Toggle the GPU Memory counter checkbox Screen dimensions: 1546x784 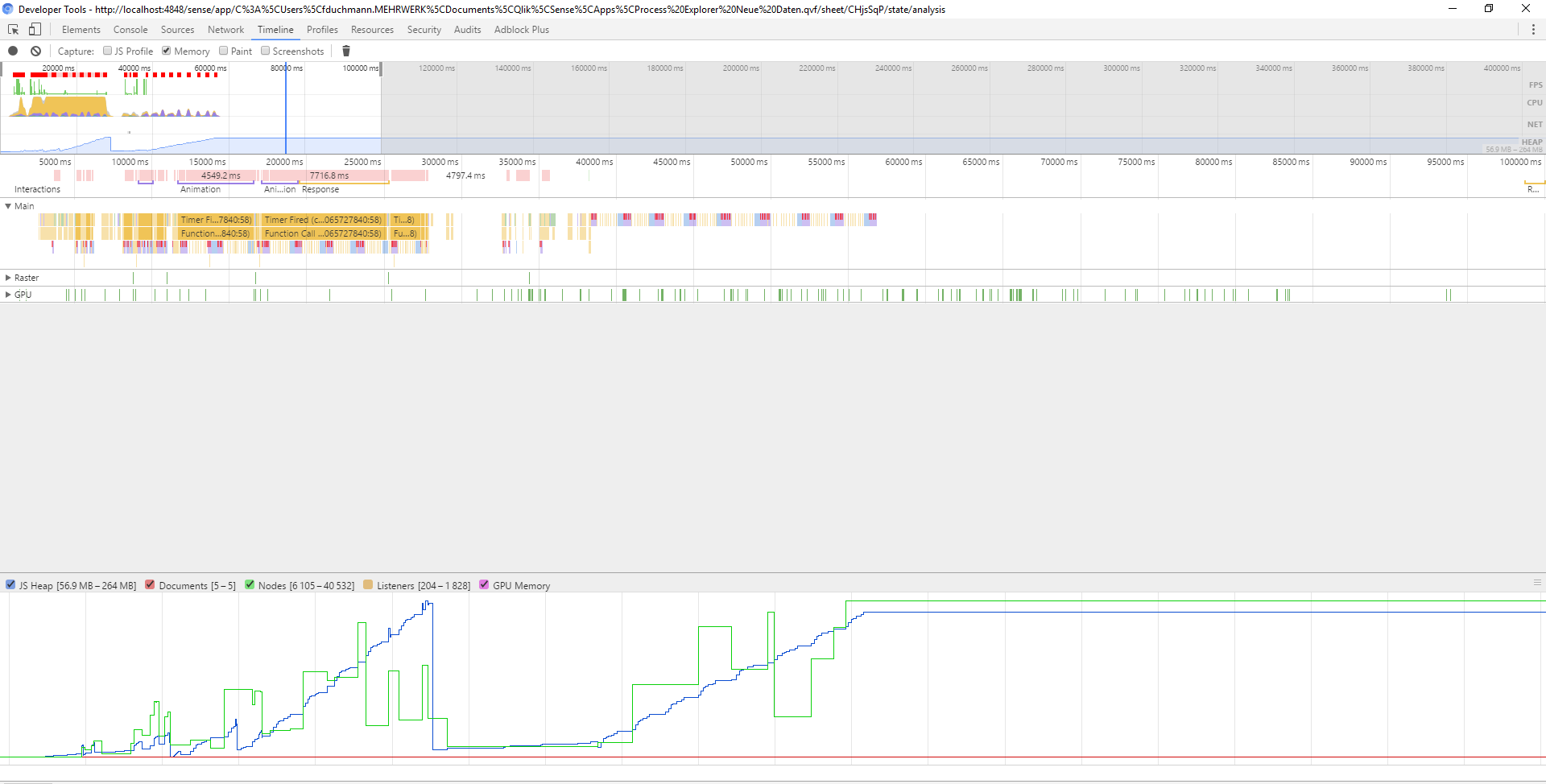[x=484, y=585]
